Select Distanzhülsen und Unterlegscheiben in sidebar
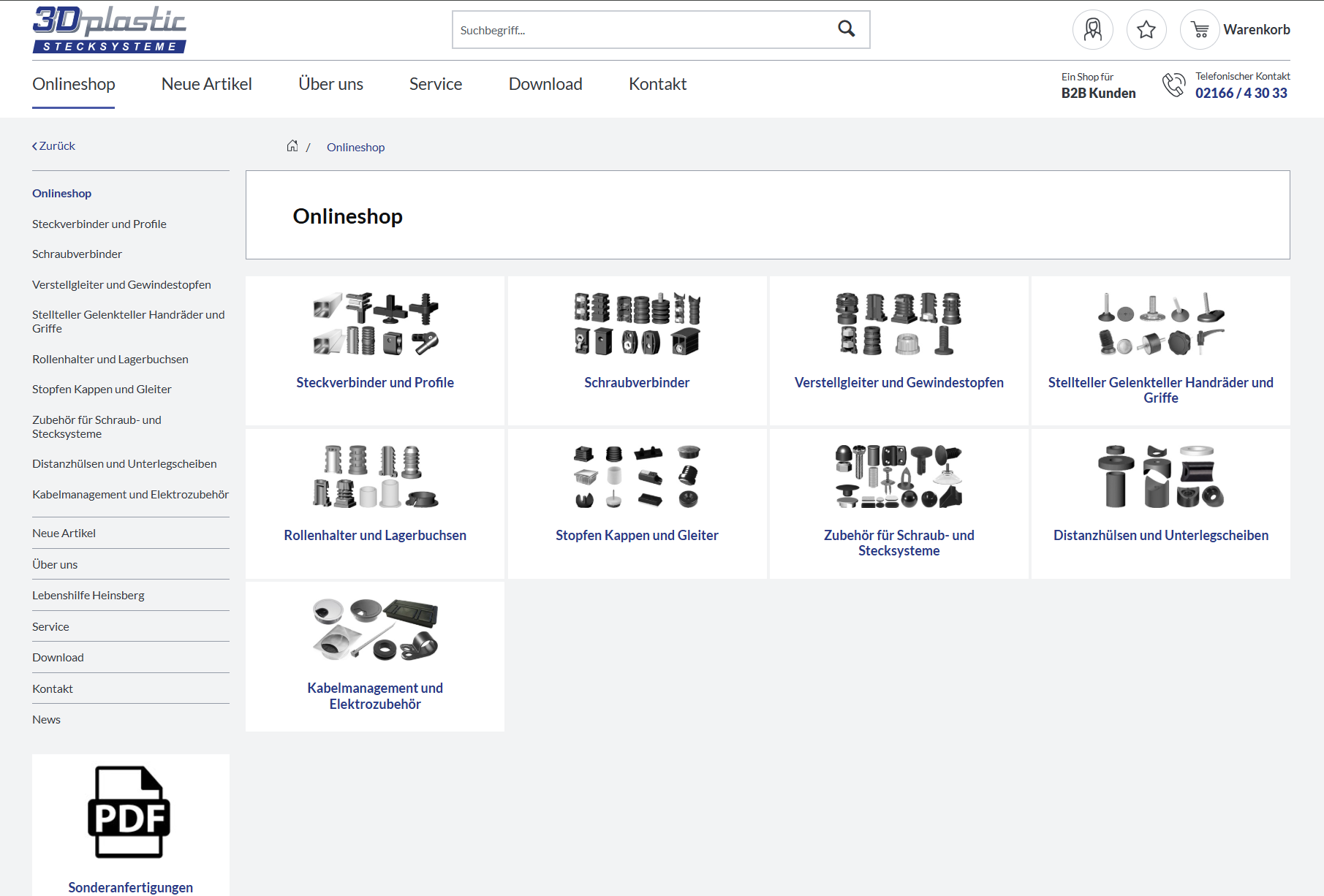Viewport: 1324px width, 896px height. coord(124,464)
